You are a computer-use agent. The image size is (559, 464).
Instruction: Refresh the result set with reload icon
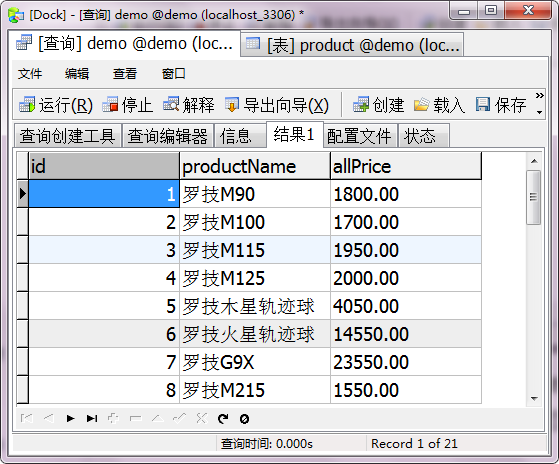coord(223,419)
